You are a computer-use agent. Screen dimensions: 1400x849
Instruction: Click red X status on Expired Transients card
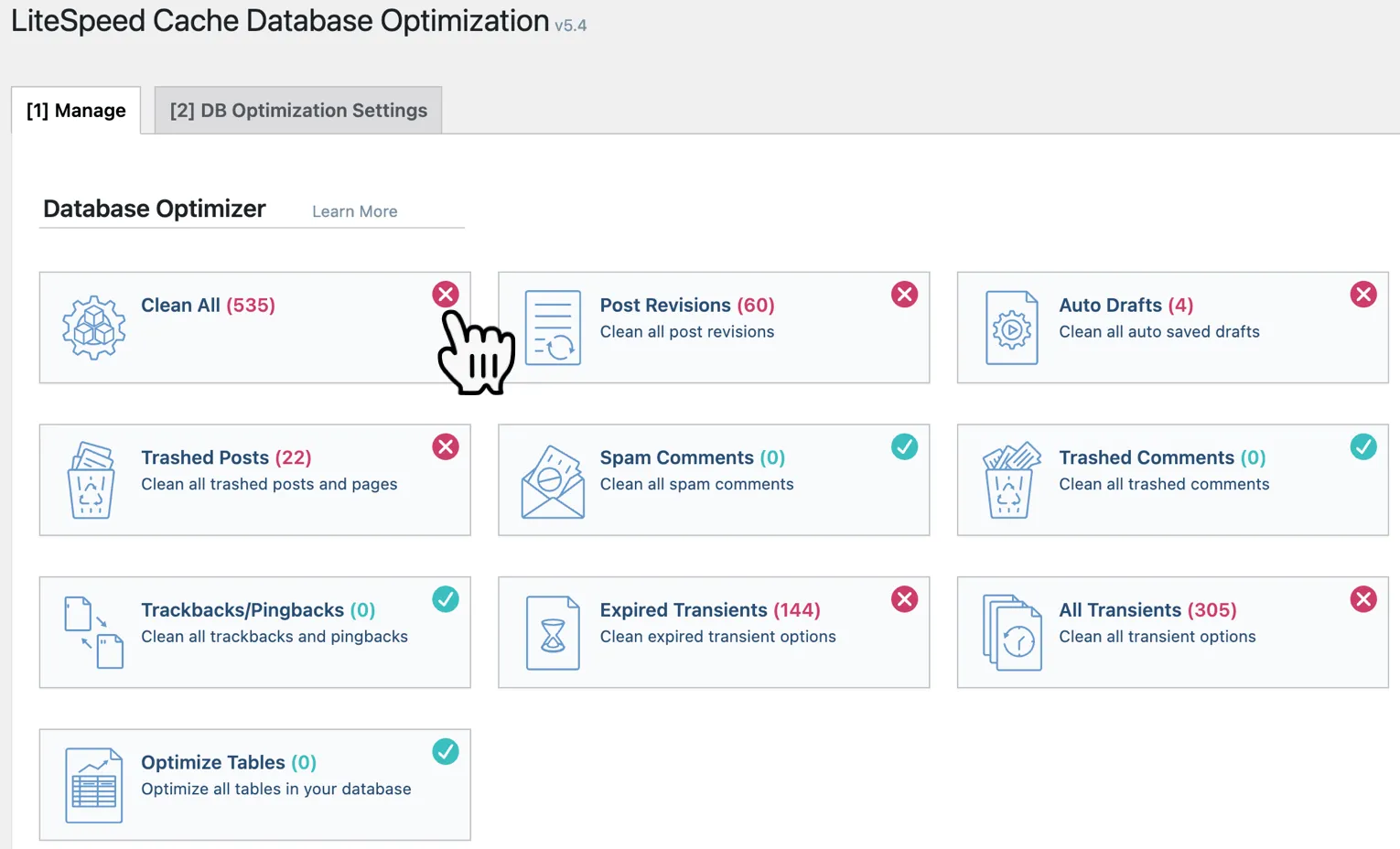point(905,599)
